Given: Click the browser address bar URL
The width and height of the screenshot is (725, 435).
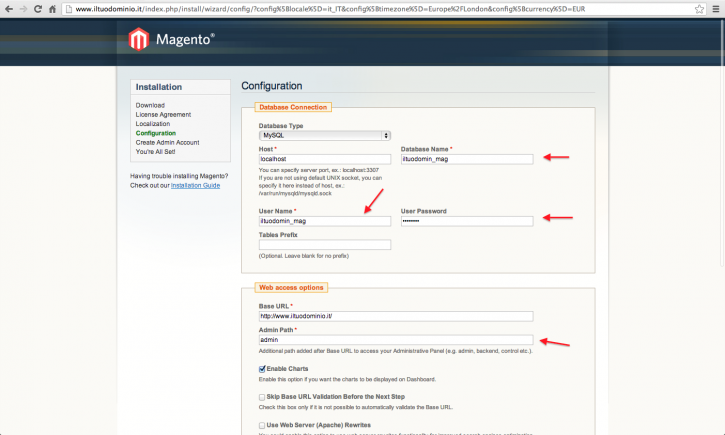Looking at the screenshot, I should (x=331, y=9).
